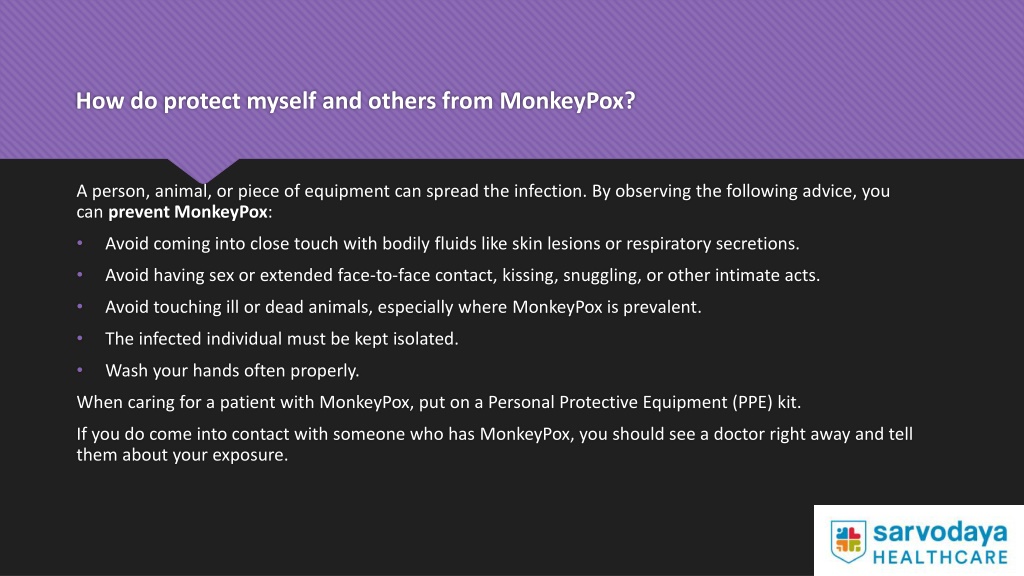This screenshot has height=576, width=1024.
Task: Click the Personal Protective Equipment (PPE) sentence
Action: tap(438, 402)
